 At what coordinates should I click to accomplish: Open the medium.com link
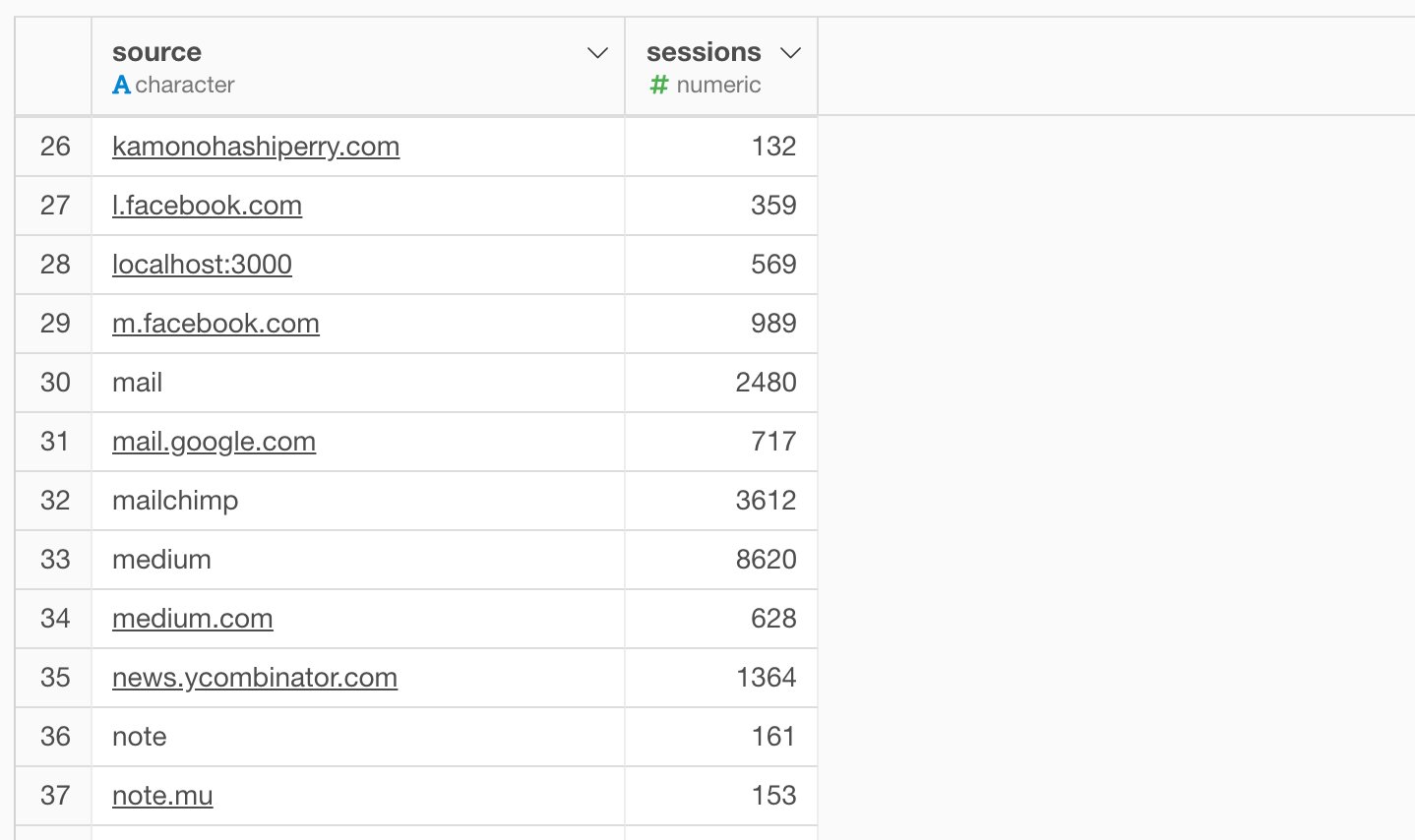click(193, 619)
